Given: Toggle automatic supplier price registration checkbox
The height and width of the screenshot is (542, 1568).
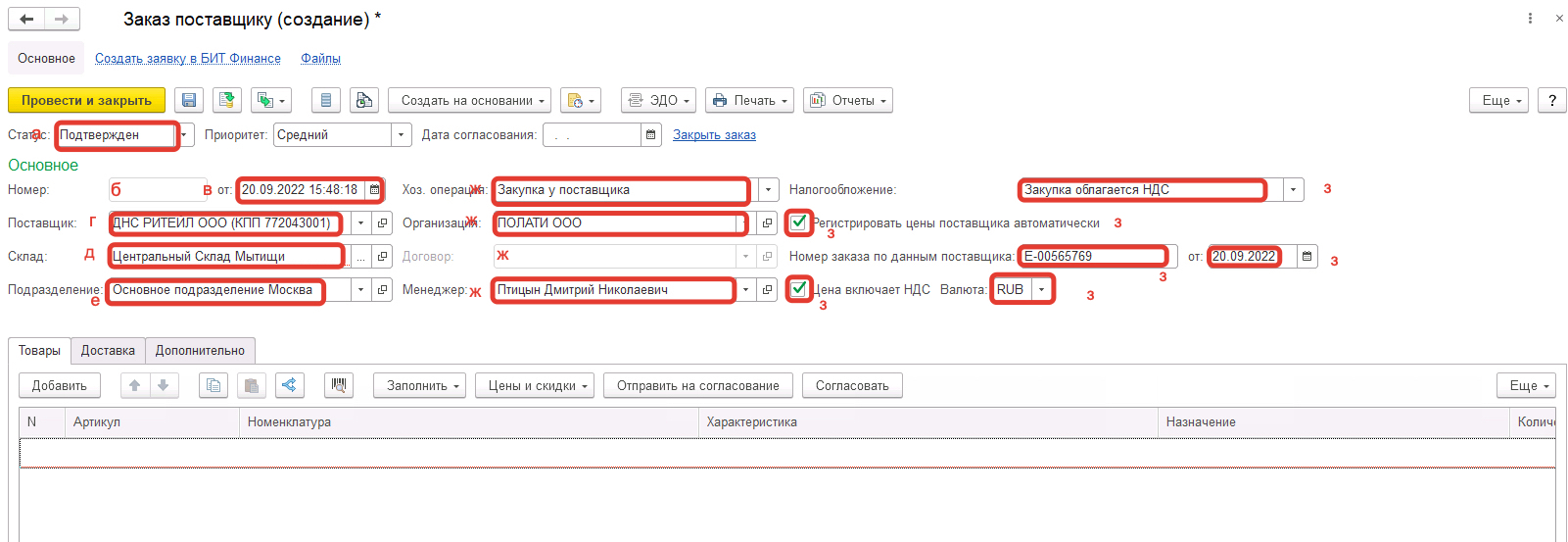Looking at the screenshot, I should (x=799, y=222).
